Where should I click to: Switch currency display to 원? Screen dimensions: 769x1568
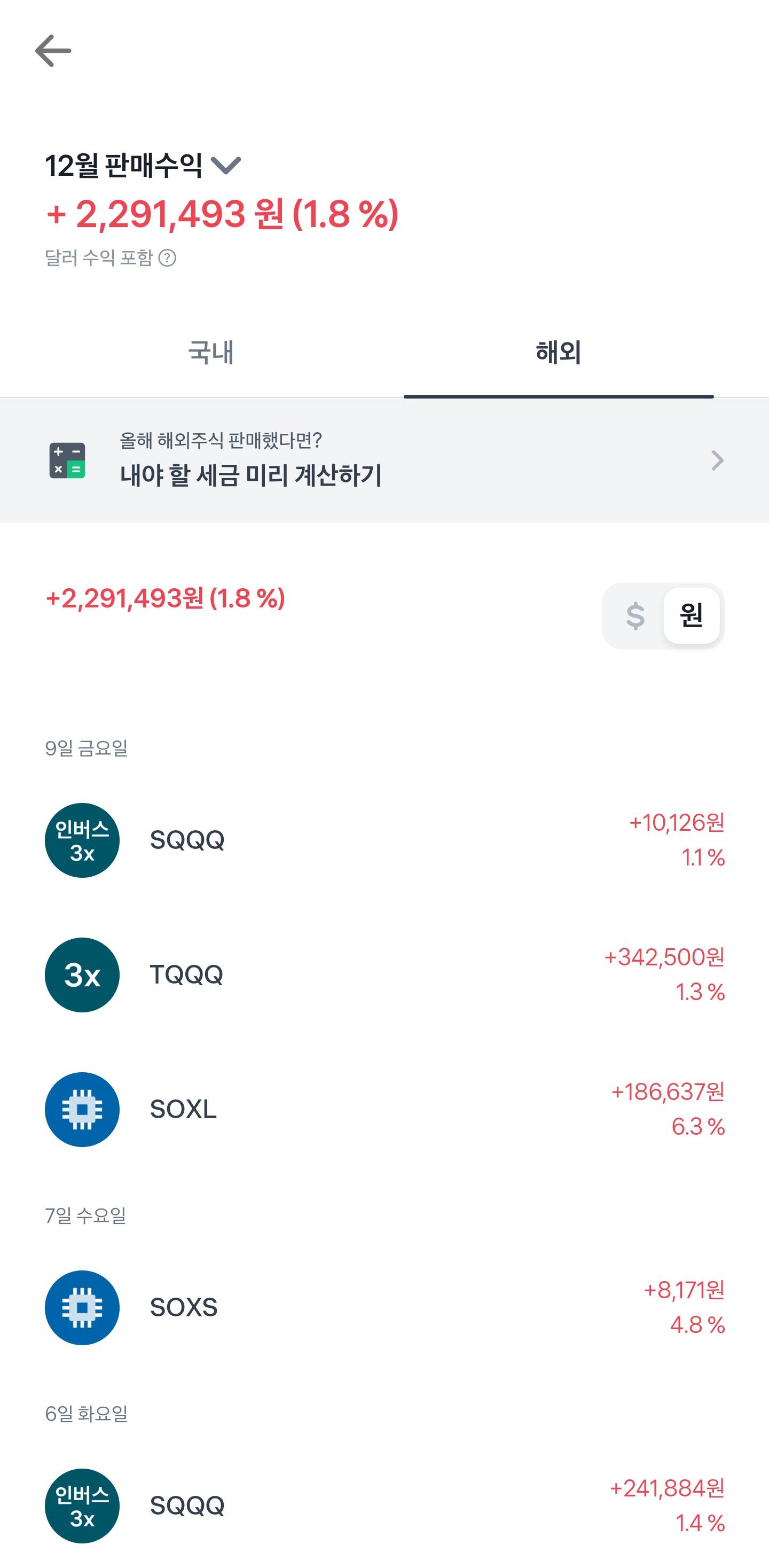(692, 616)
